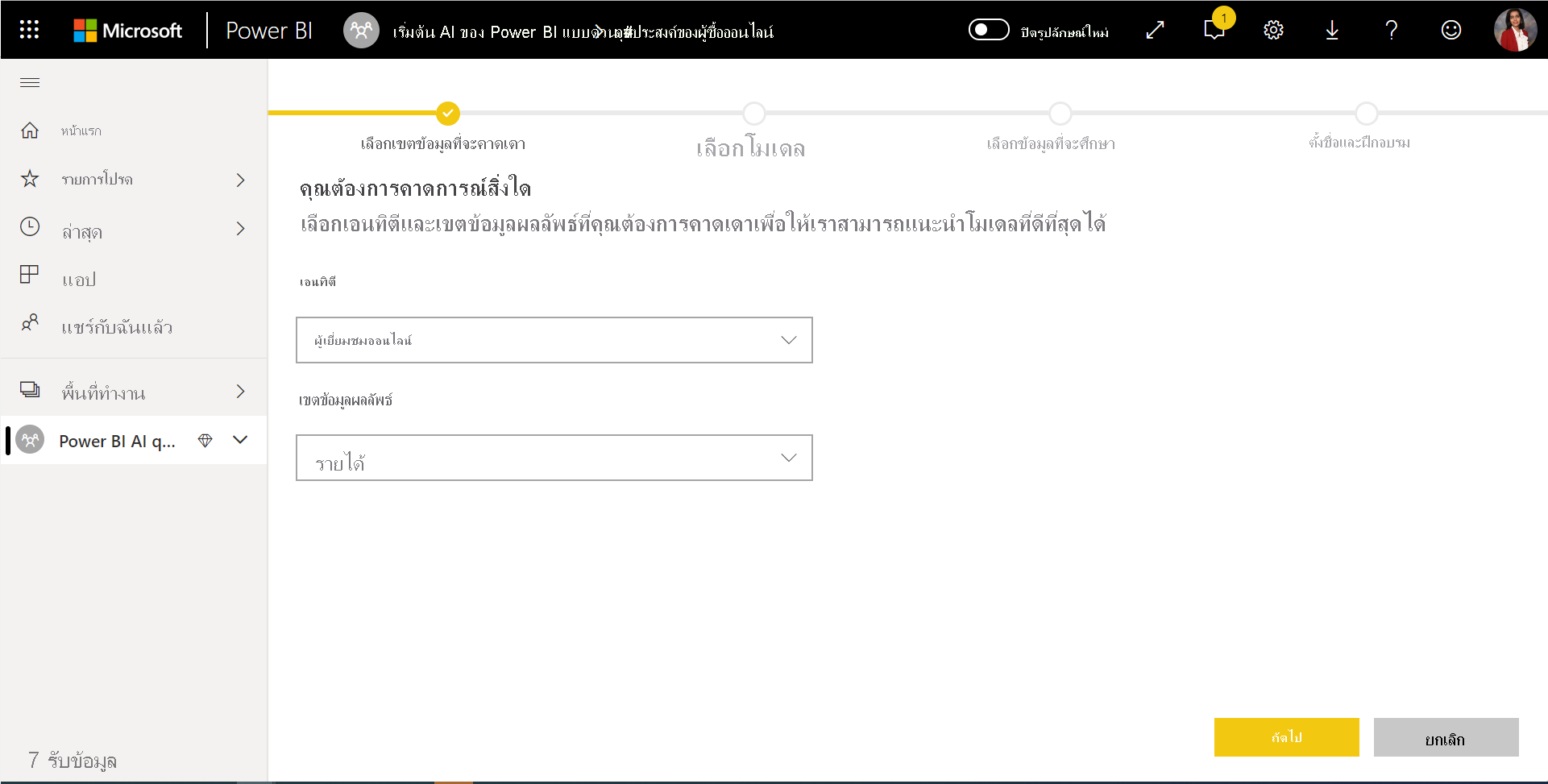Click the เลือกโมเดล step circle
The height and width of the screenshot is (784, 1548).
point(754,114)
